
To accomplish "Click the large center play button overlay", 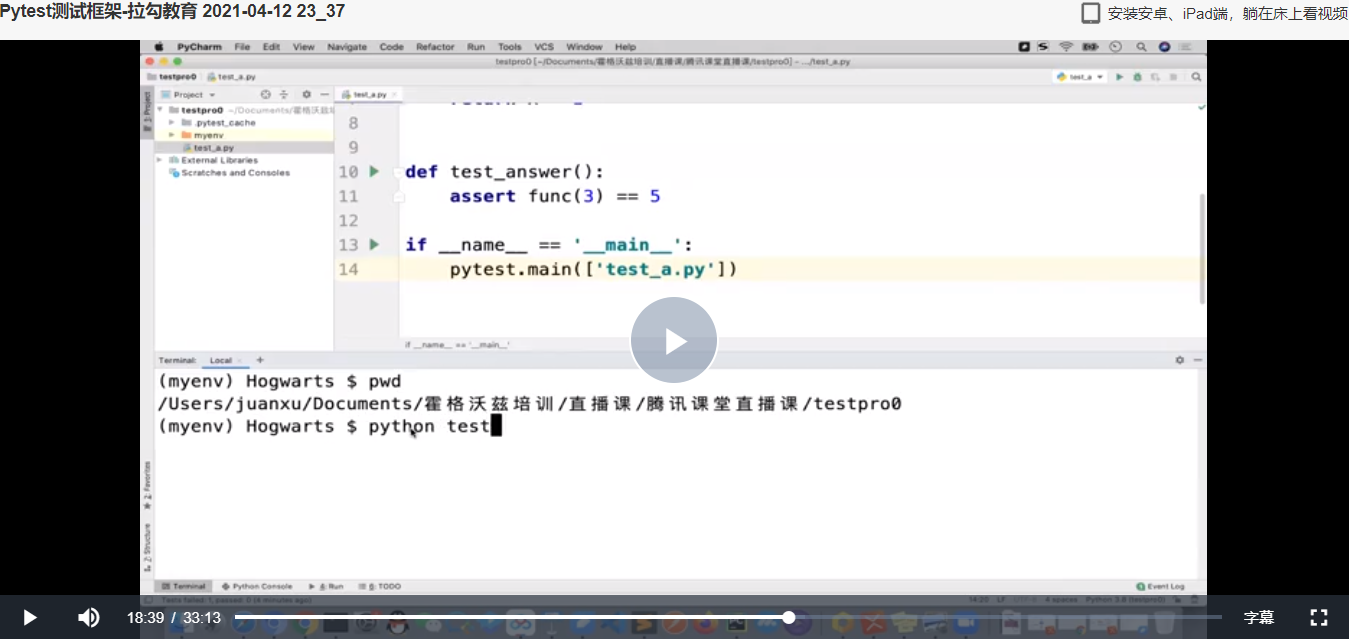I will click(673, 340).
